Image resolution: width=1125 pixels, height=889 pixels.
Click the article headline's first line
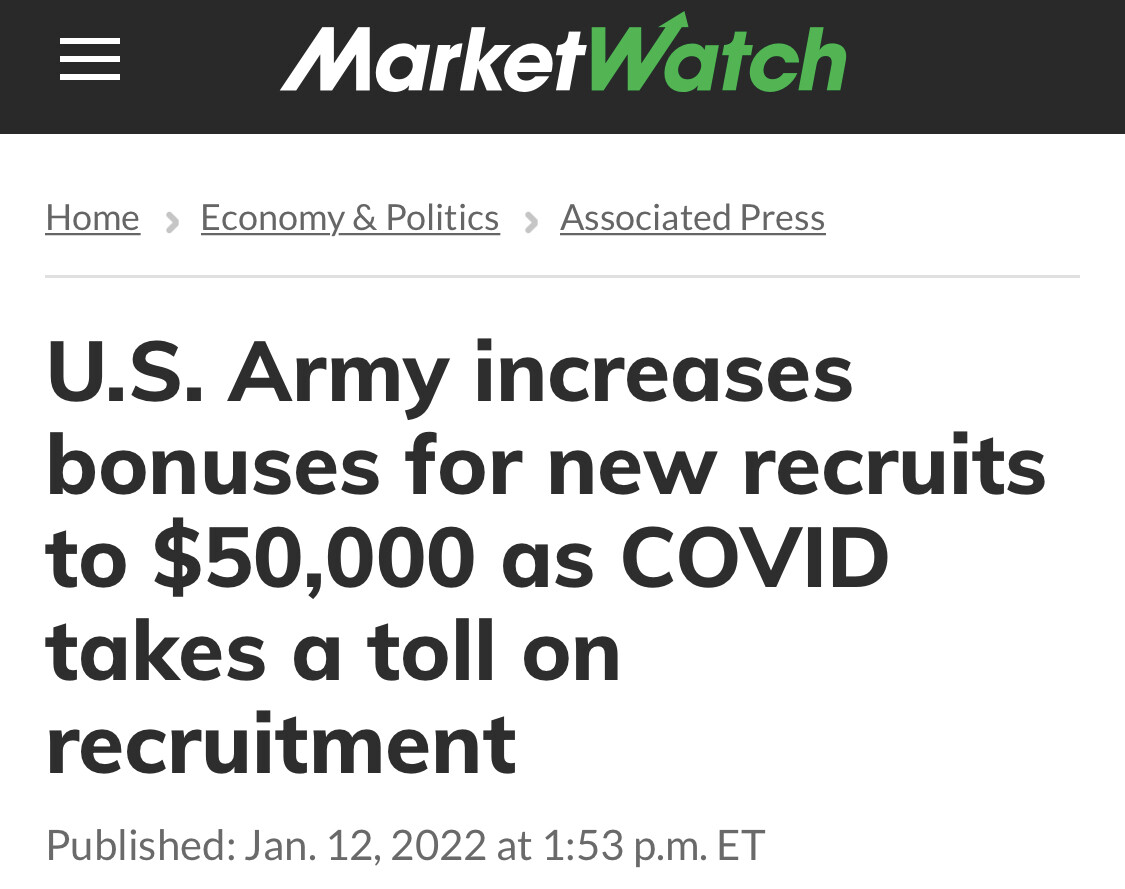[449, 374]
